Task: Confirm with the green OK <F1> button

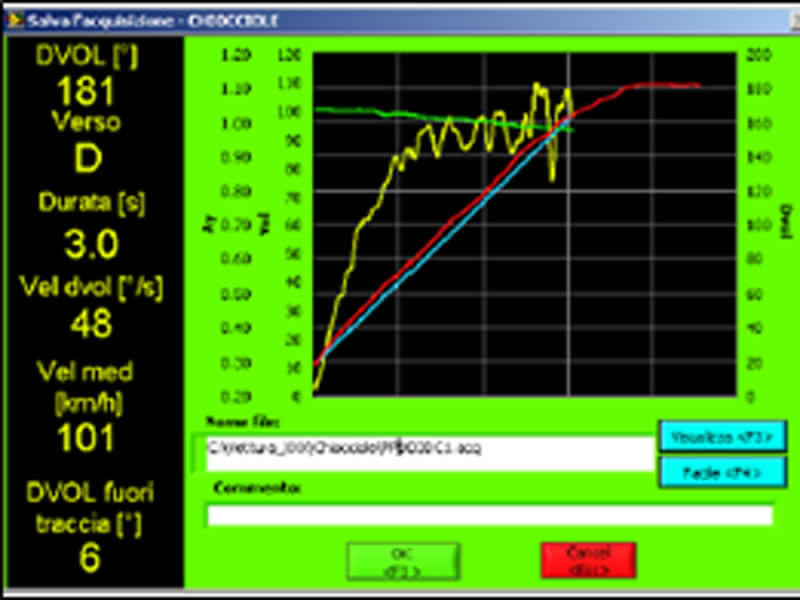Action: pos(403,561)
